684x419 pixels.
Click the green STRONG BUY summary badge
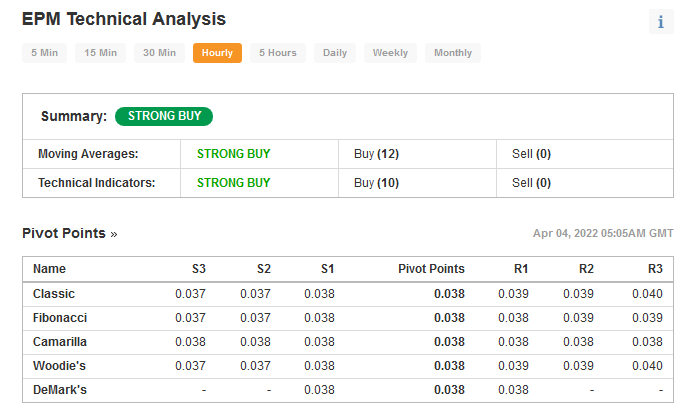pyautogui.click(x=164, y=116)
